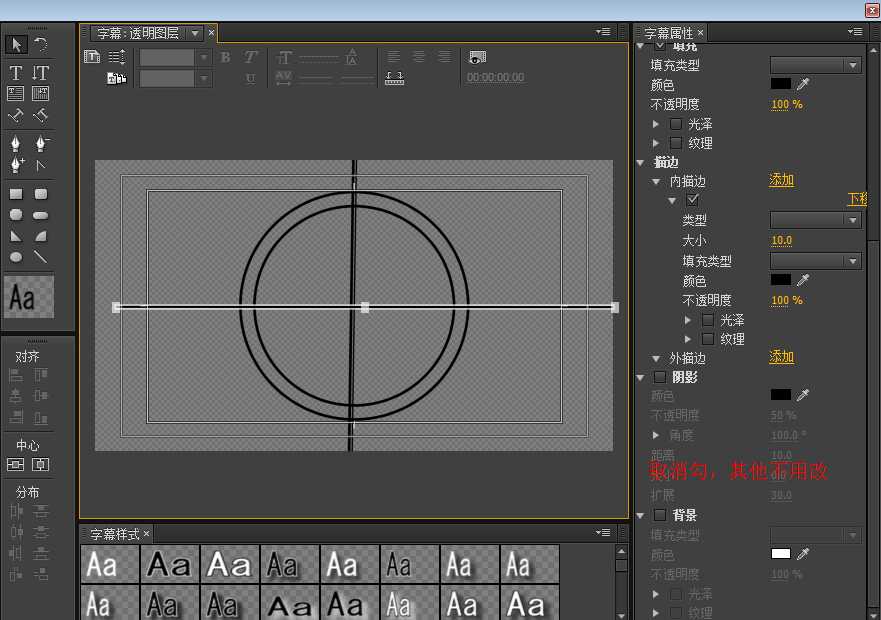
Task: Select the Delete Anchor Point tool
Action: [x=40, y=144]
